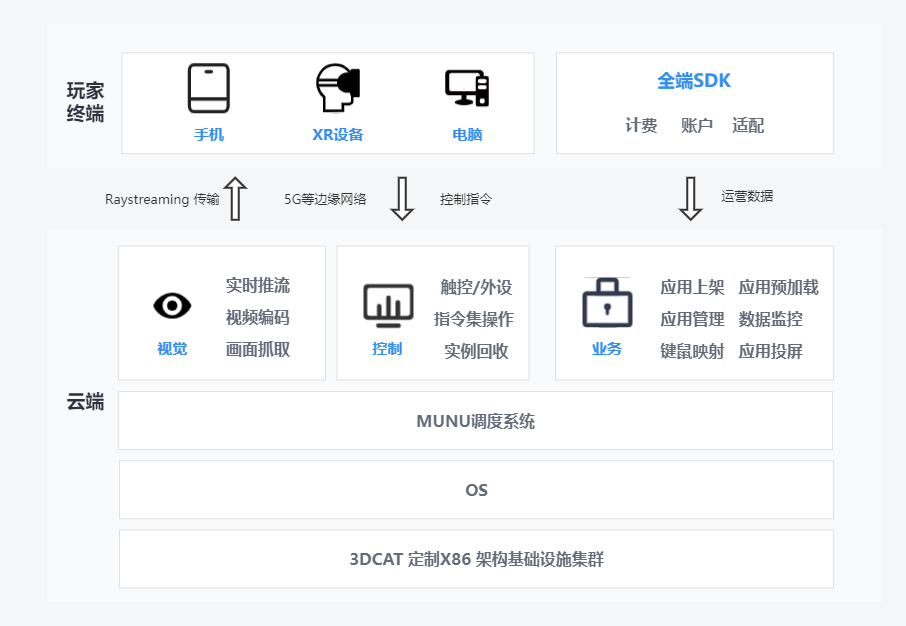The height and width of the screenshot is (626, 906).
Task: Click the 云端 section label
Action: coord(85,401)
